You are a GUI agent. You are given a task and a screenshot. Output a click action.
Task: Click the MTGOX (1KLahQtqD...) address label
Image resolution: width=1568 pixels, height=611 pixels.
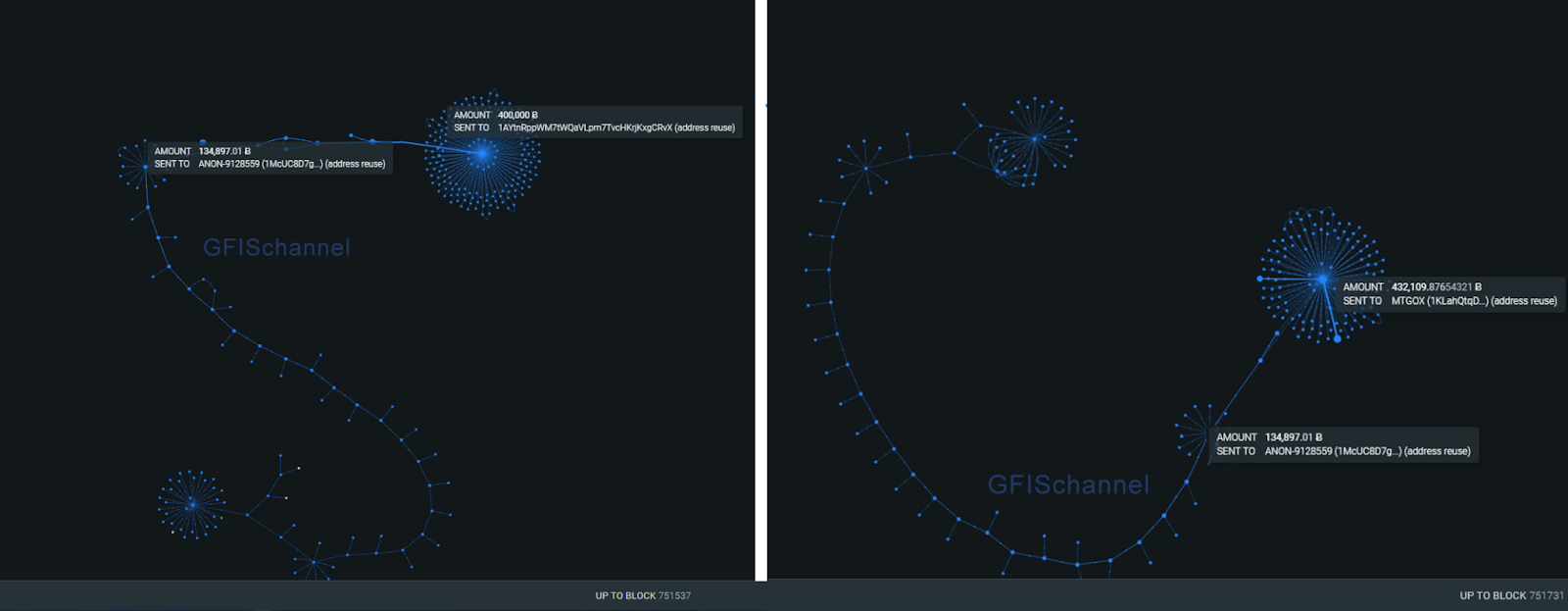1440,301
